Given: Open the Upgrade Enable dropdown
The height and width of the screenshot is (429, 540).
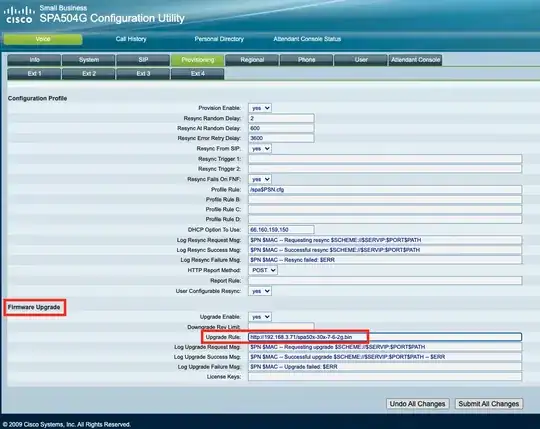Looking at the screenshot, I should [260, 317].
